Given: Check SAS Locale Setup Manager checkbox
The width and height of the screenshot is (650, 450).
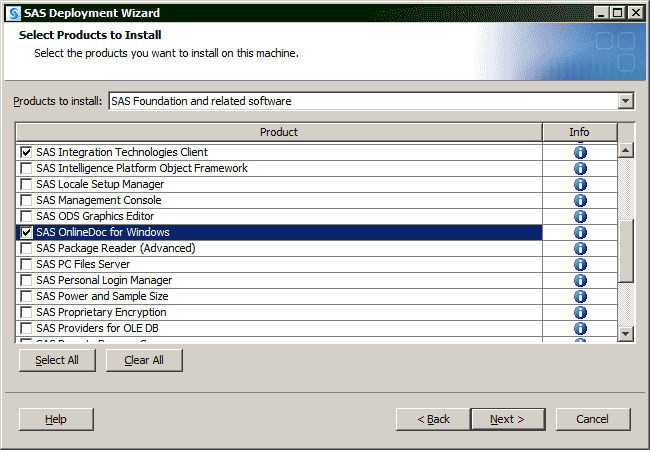Looking at the screenshot, I should [x=26, y=184].
